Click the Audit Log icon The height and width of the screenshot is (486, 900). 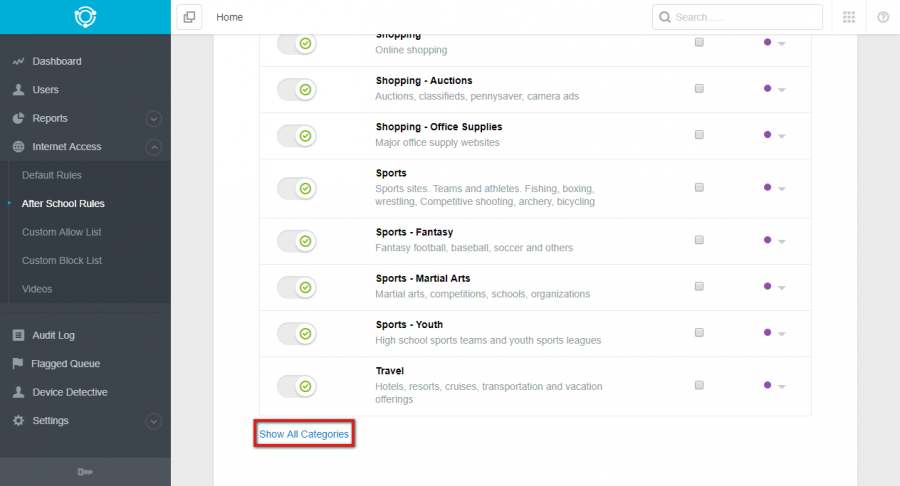(x=18, y=335)
